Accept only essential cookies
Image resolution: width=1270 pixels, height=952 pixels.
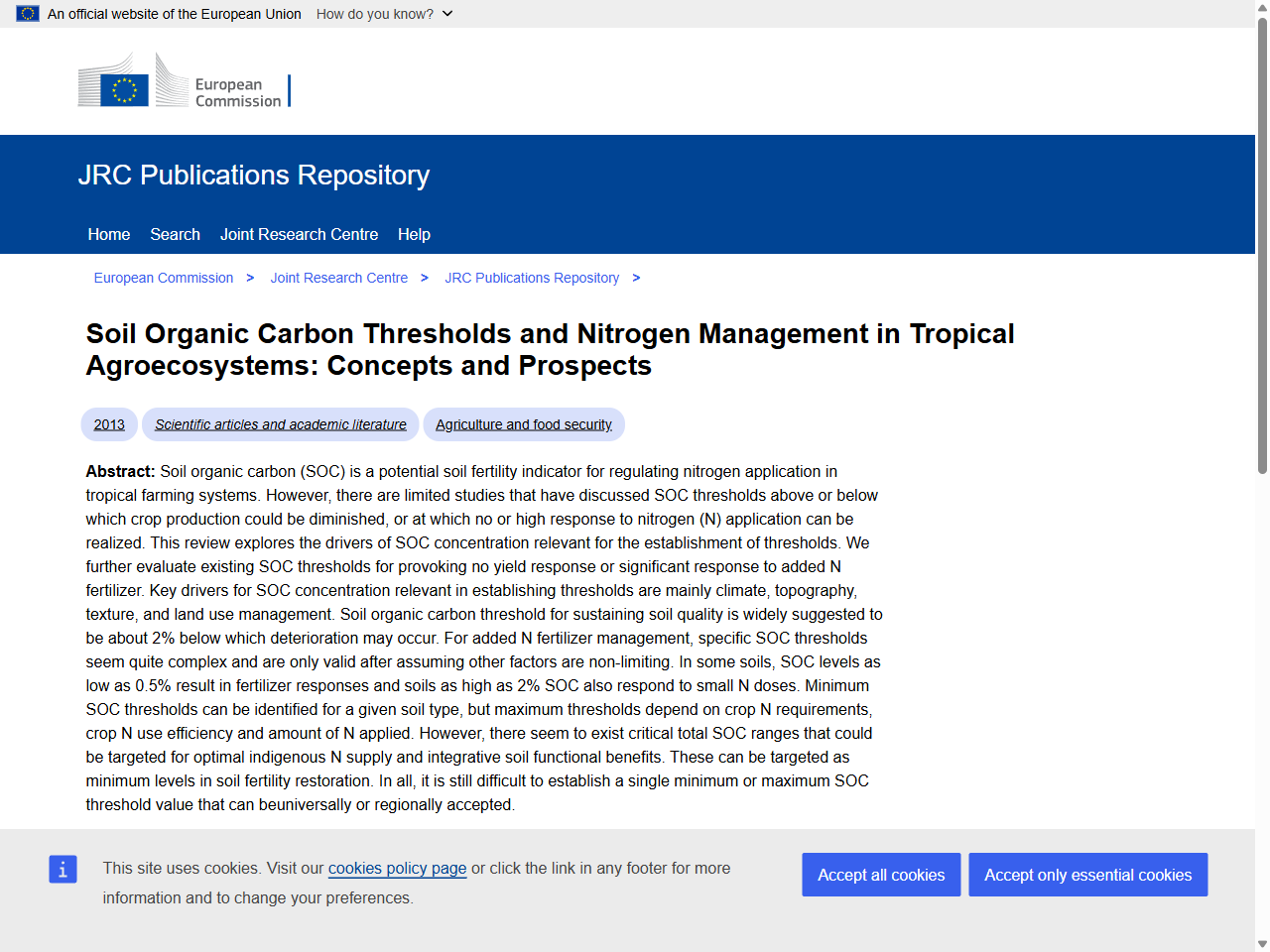point(1087,875)
